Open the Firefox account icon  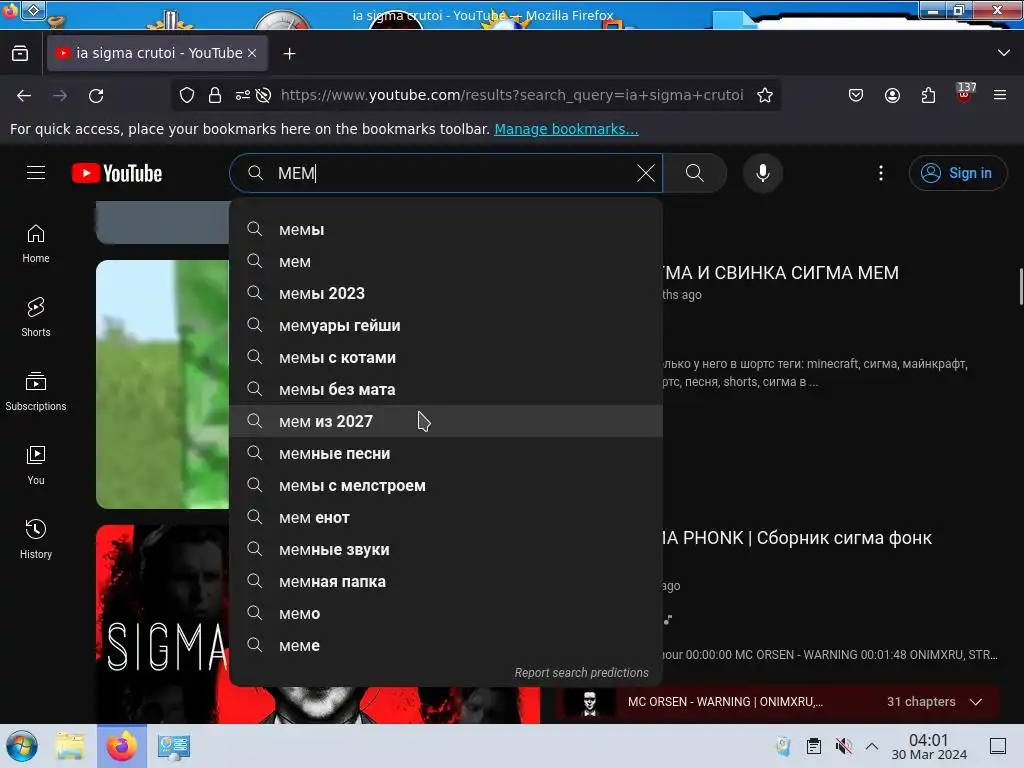point(892,95)
